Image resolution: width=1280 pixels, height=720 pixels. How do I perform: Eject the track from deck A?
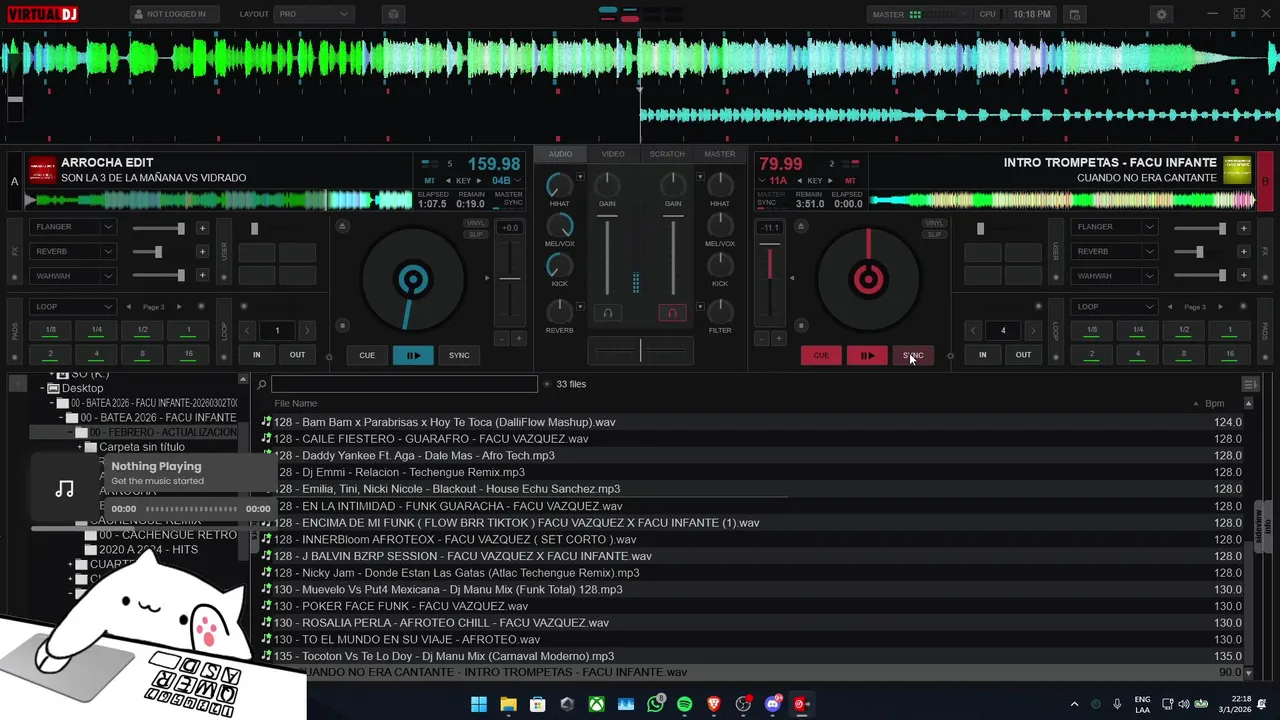click(x=342, y=226)
